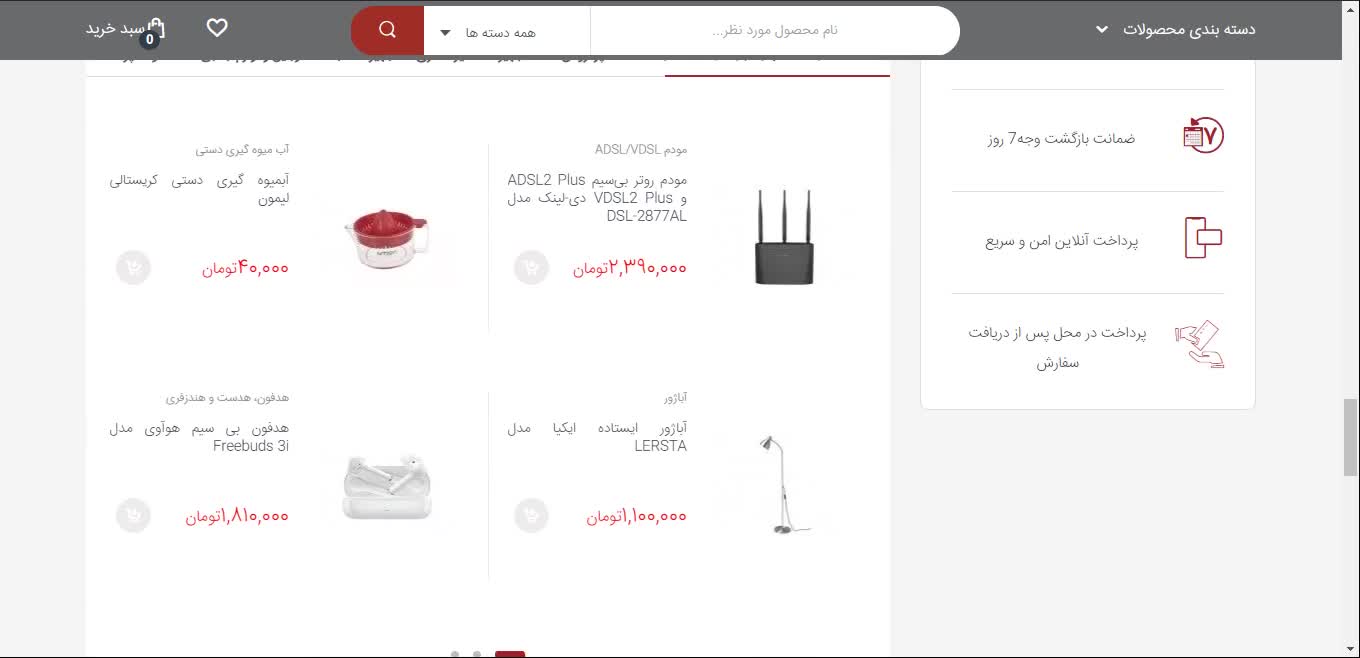Click the red search magnifier button
The image size is (1360, 658).
click(388, 30)
